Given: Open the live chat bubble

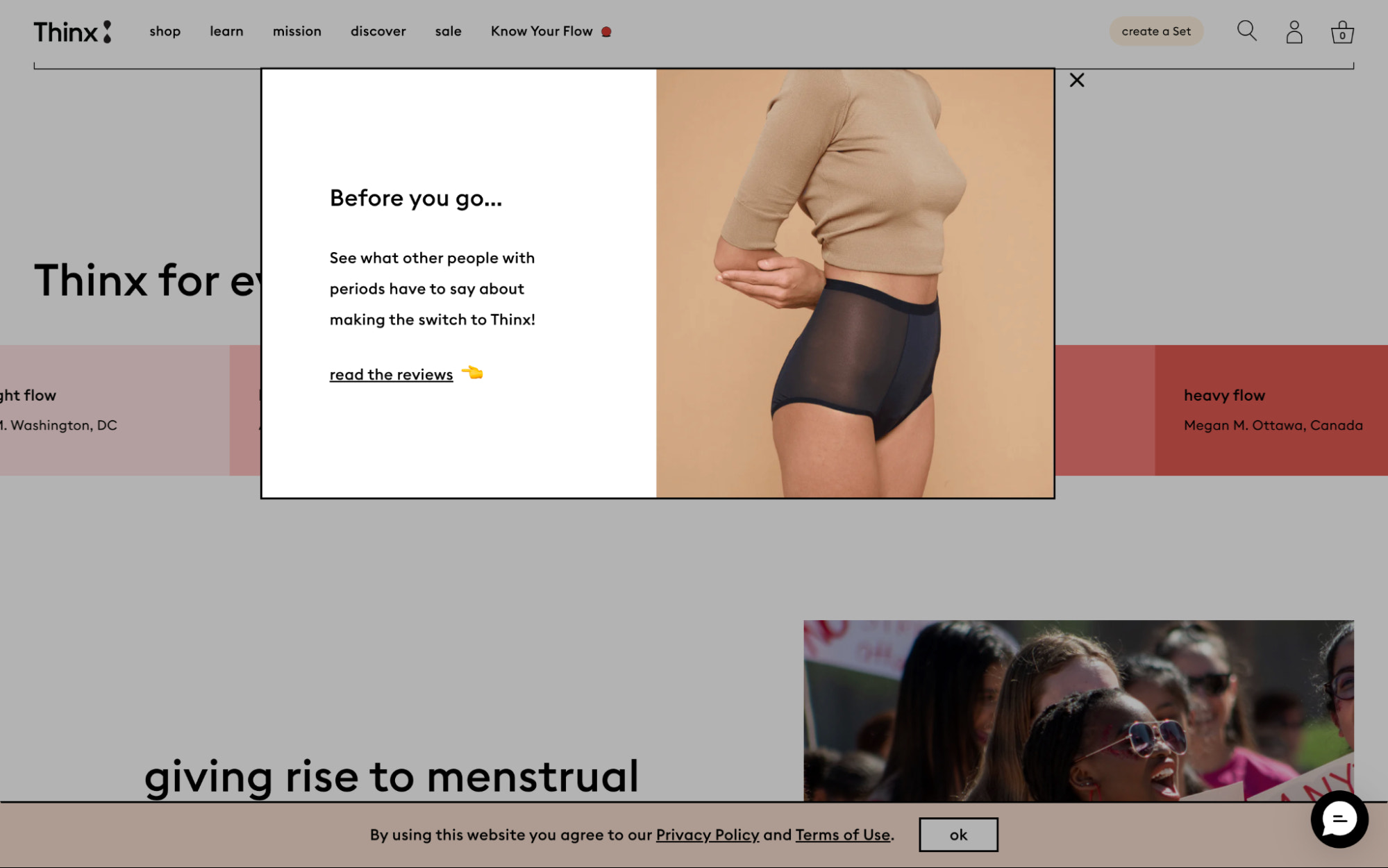Looking at the screenshot, I should coord(1339,820).
